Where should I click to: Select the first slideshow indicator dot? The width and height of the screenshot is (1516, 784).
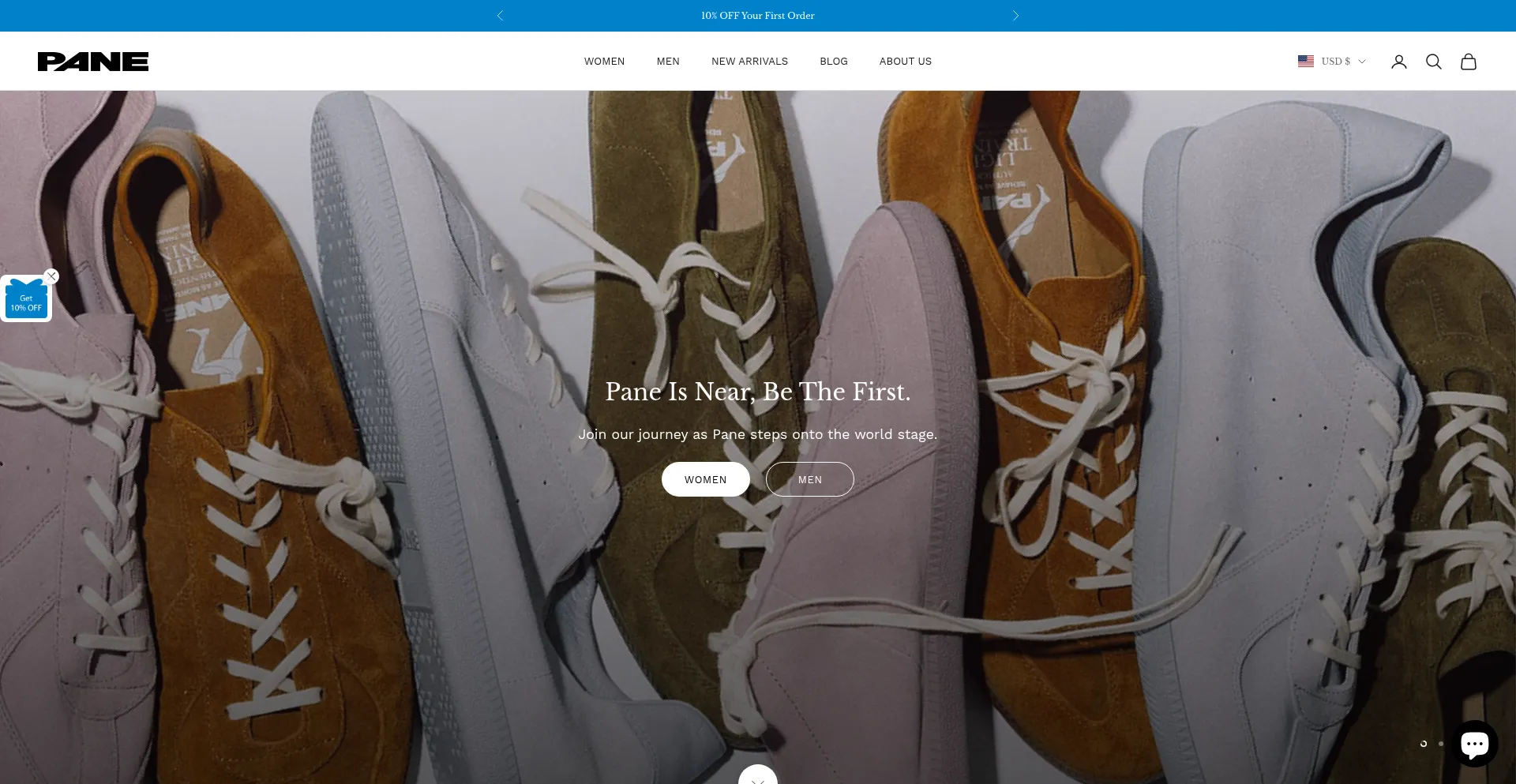[1424, 744]
